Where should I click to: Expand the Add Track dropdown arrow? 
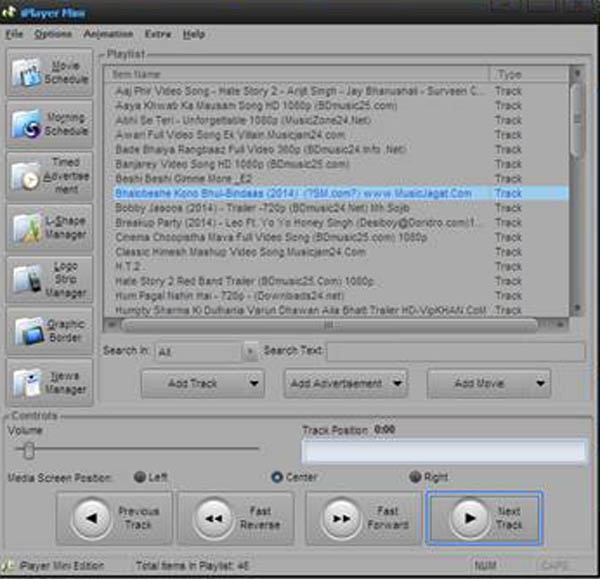click(x=254, y=383)
